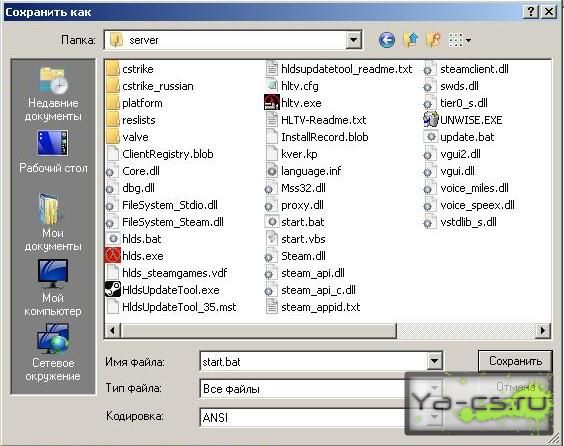Open Мой компьютер in places bar
This screenshot has height=446, width=564.
pyautogui.click(x=53, y=288)
